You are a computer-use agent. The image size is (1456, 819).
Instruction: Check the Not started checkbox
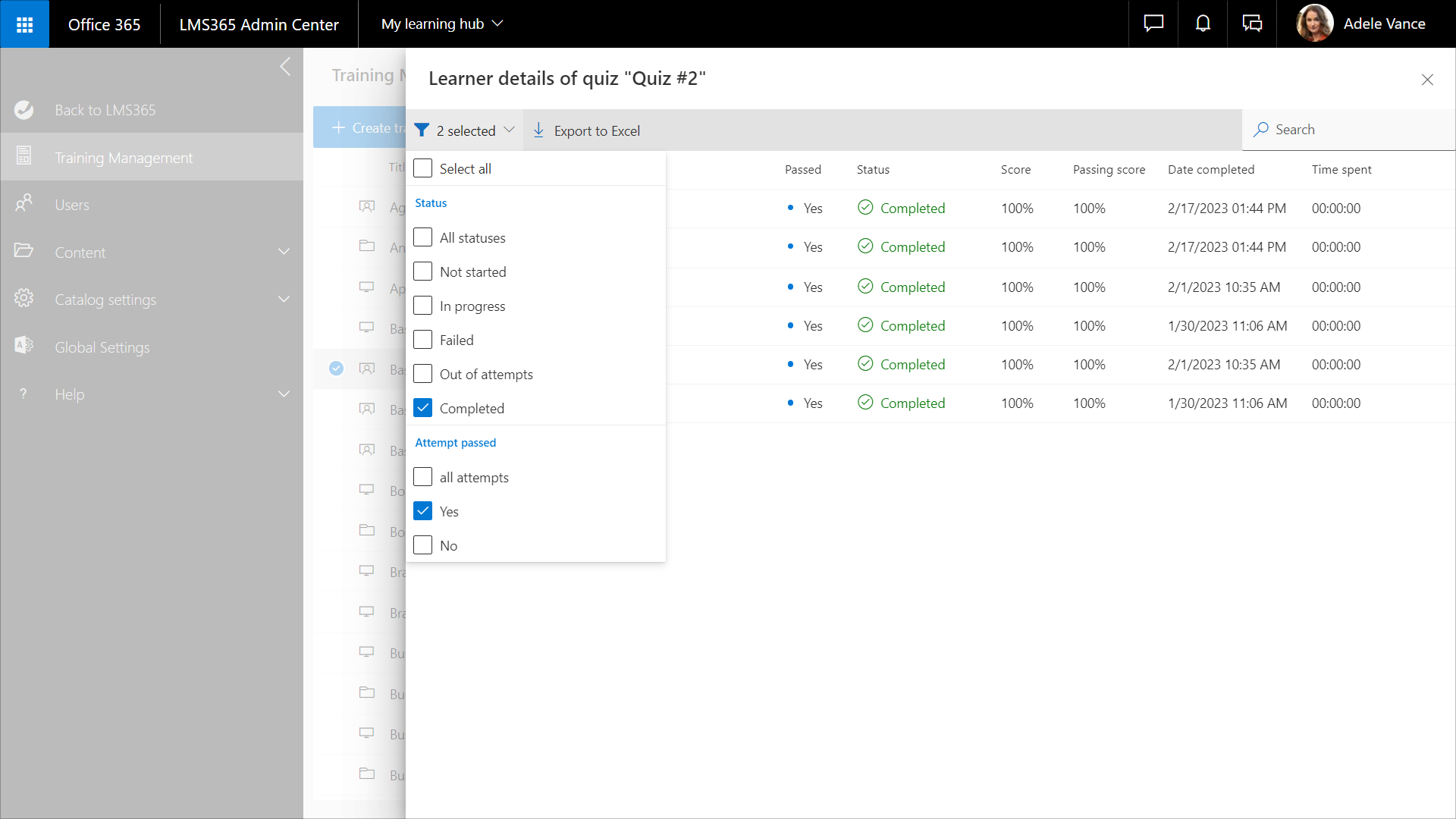point(422,271)
